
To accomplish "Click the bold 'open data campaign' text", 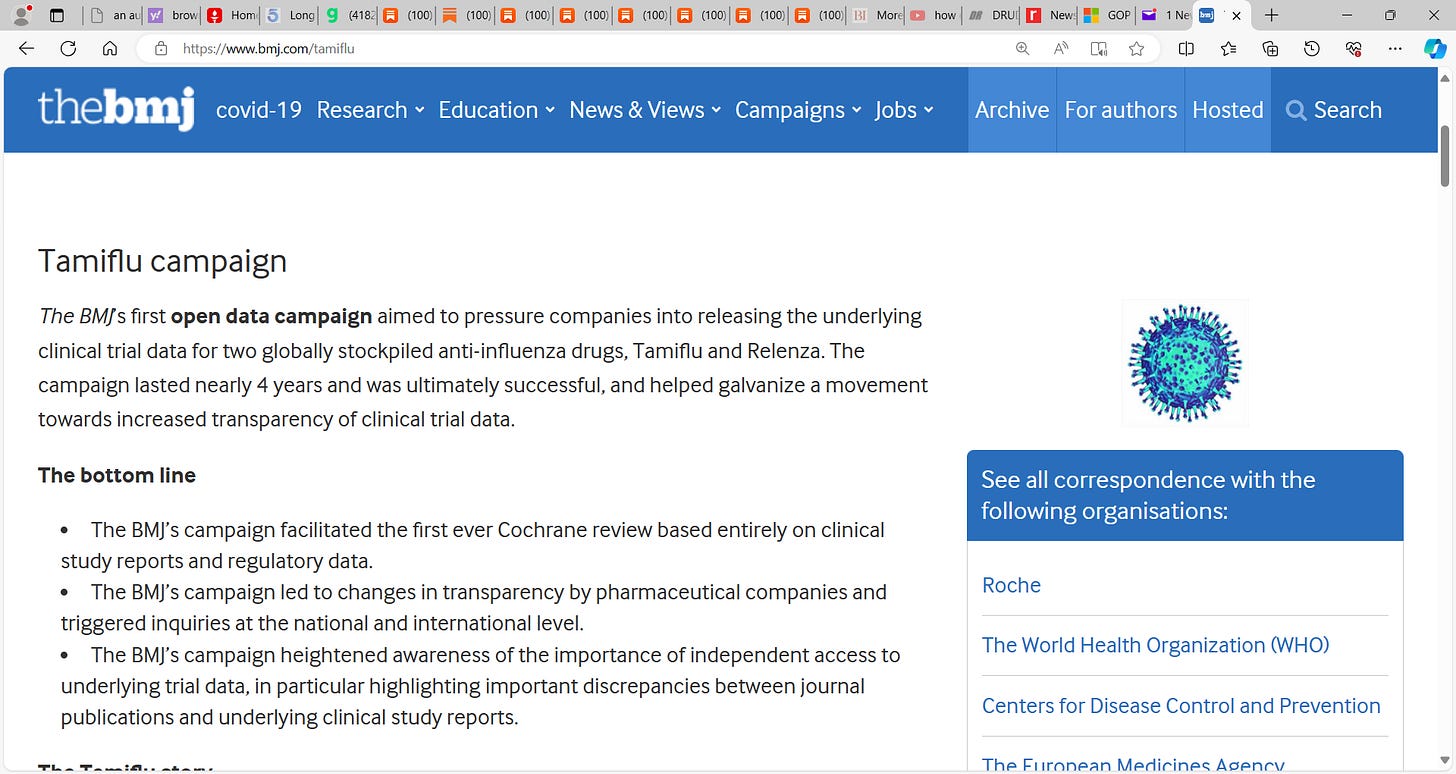I will point(271,316).
